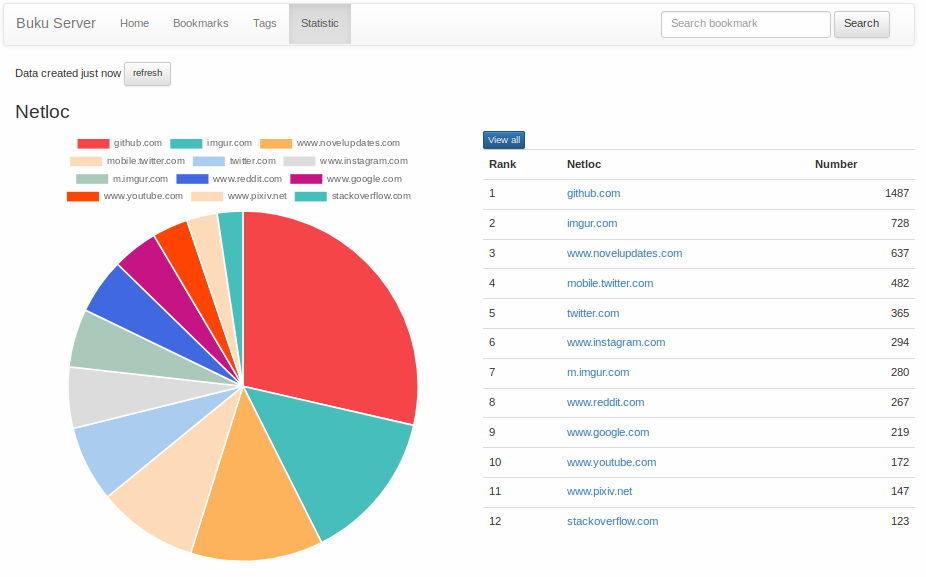Click the Rank column header
This screenshot has width=926, height=577.
coord(503,164)
